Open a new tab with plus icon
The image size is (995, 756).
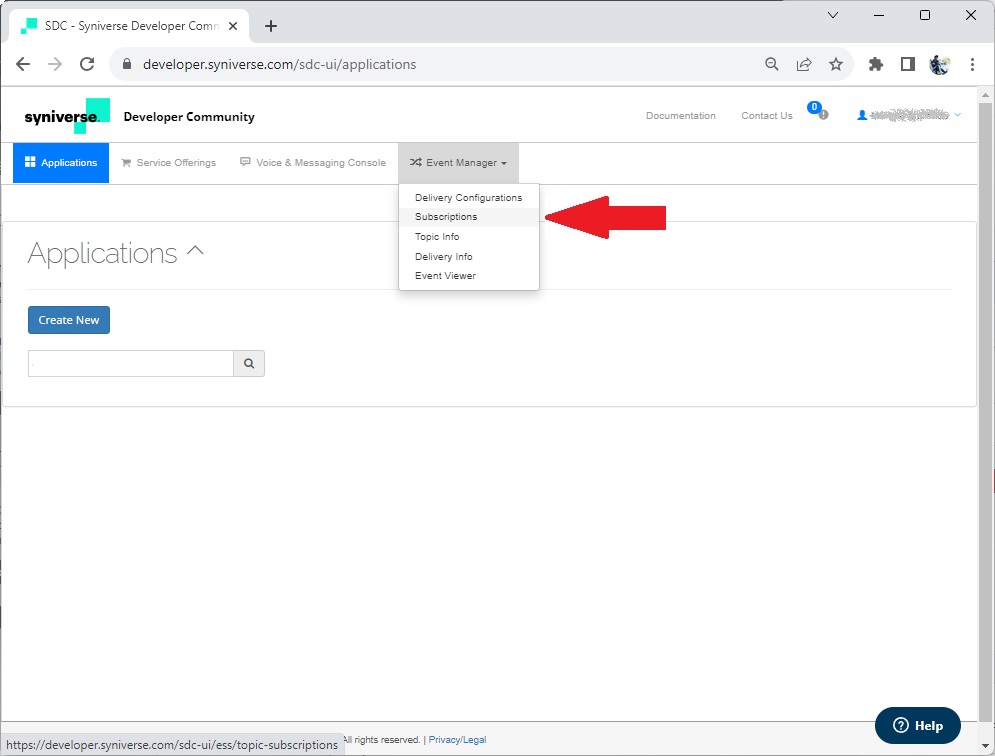pos(271,26)
